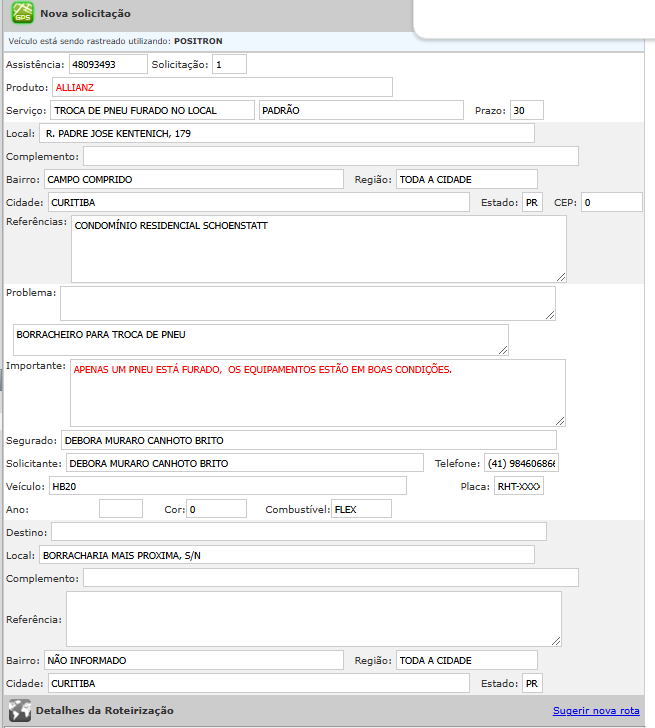Viewport: 655px width, 728px height.
Task: Select the Bairro field showing NÃO INFORMADO
Action: click(193, 660)
